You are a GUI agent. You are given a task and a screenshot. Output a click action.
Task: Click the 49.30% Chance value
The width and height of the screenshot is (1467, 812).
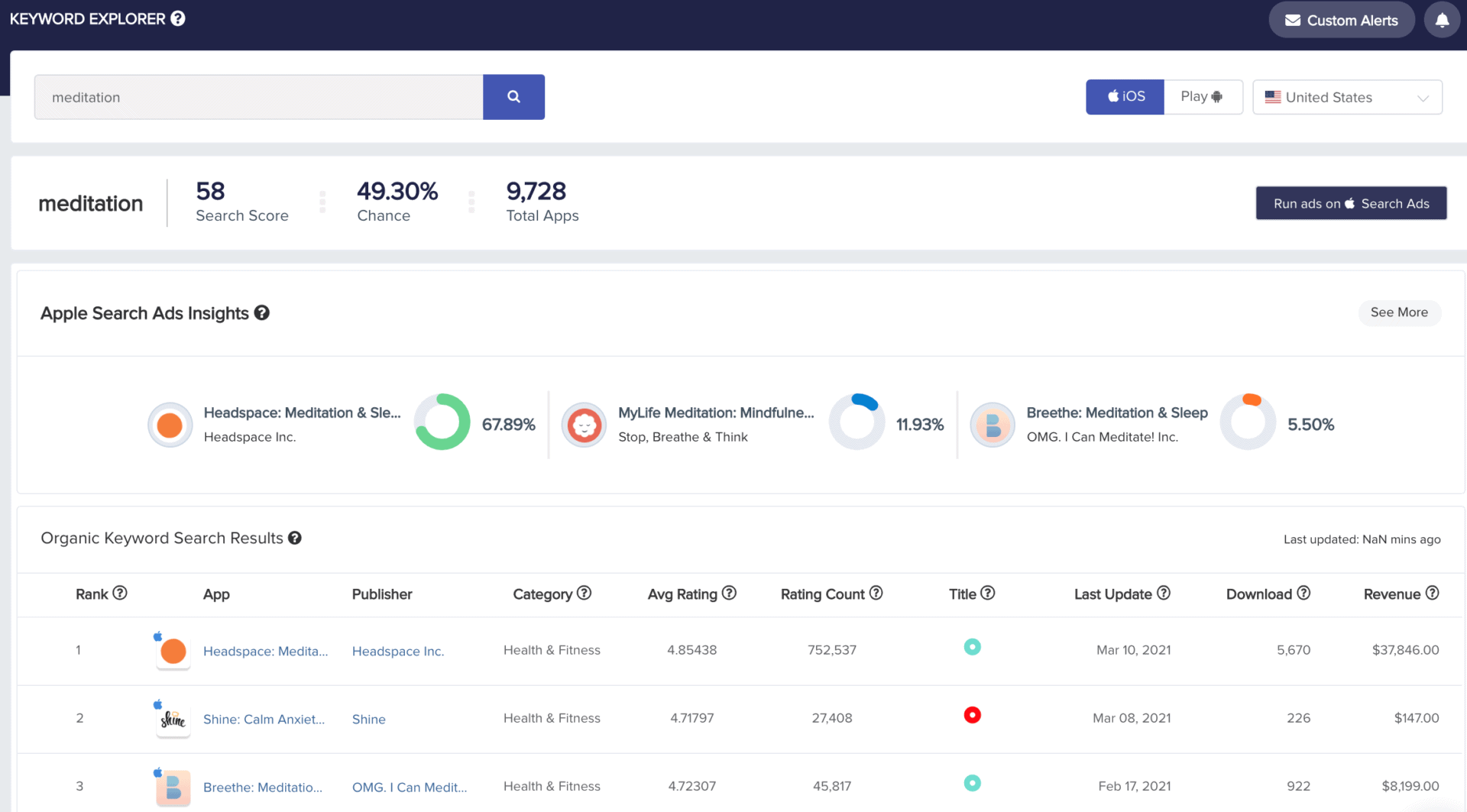(397, 191)
